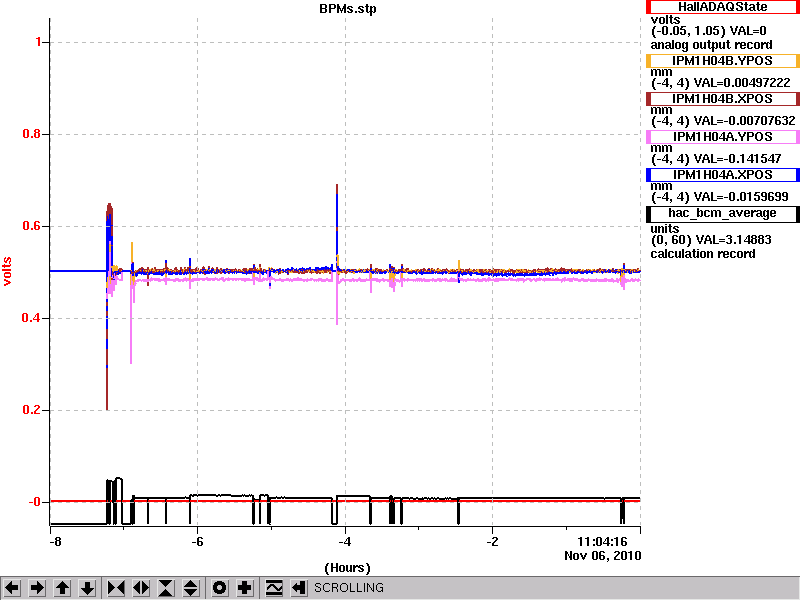Image resolution: width=800 pixels, height=600 pixels.
Task: Click the 'analog output record' description text
Action: (x=711, y=45)
